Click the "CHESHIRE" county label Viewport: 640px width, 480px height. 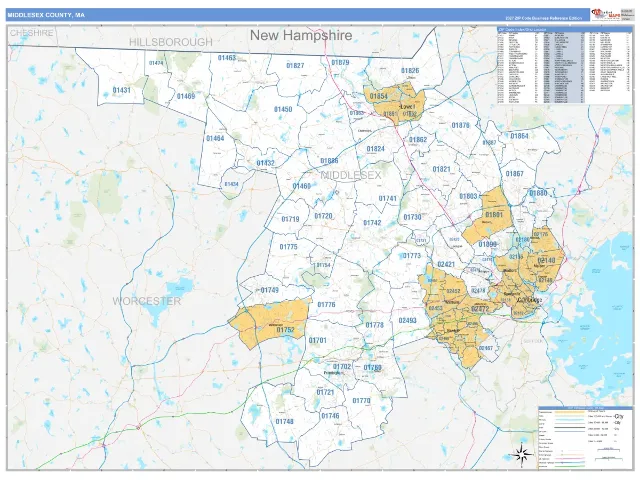tap(31, 33)
